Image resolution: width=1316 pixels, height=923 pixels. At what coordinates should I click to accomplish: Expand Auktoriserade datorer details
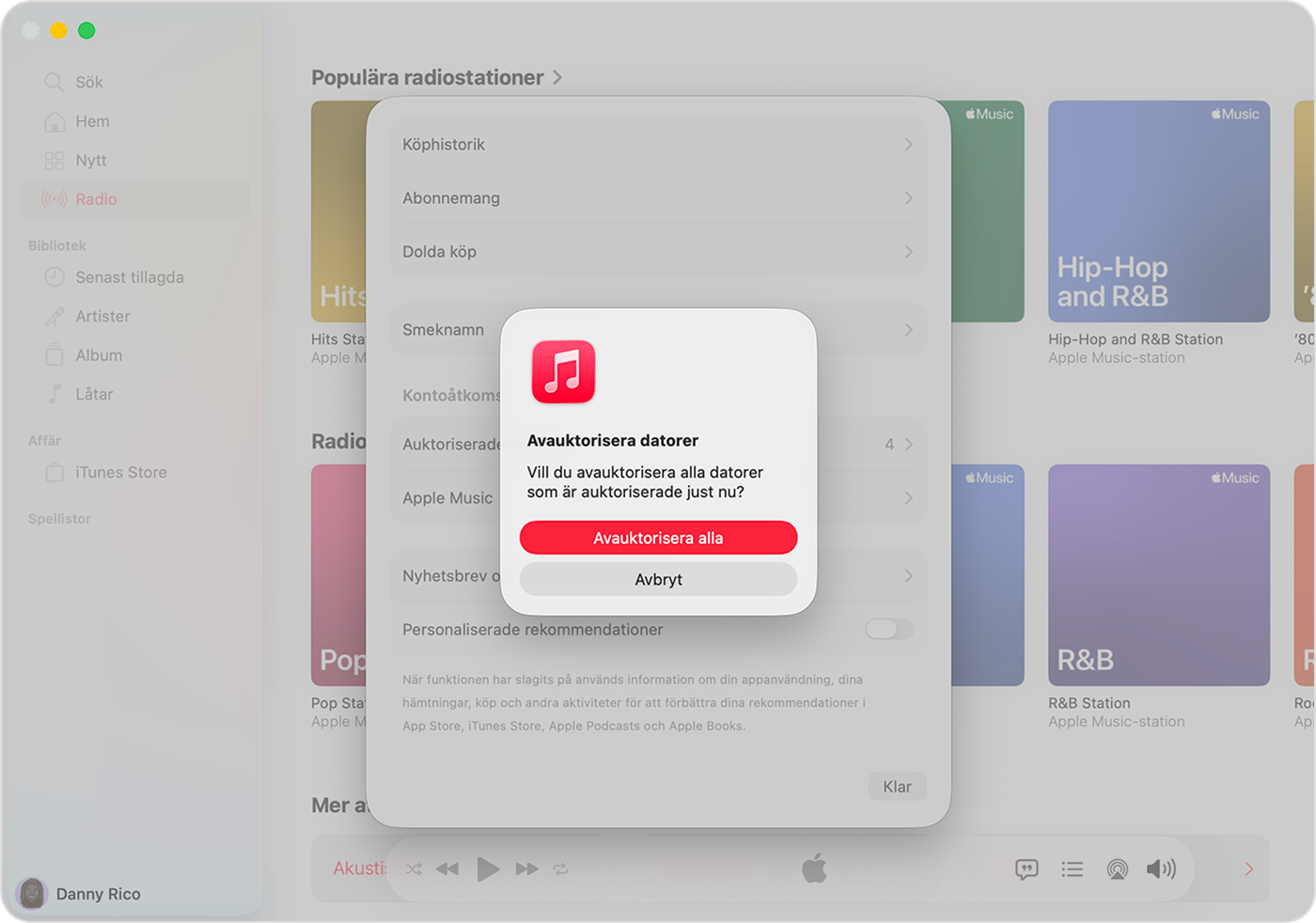coord(907,444)
